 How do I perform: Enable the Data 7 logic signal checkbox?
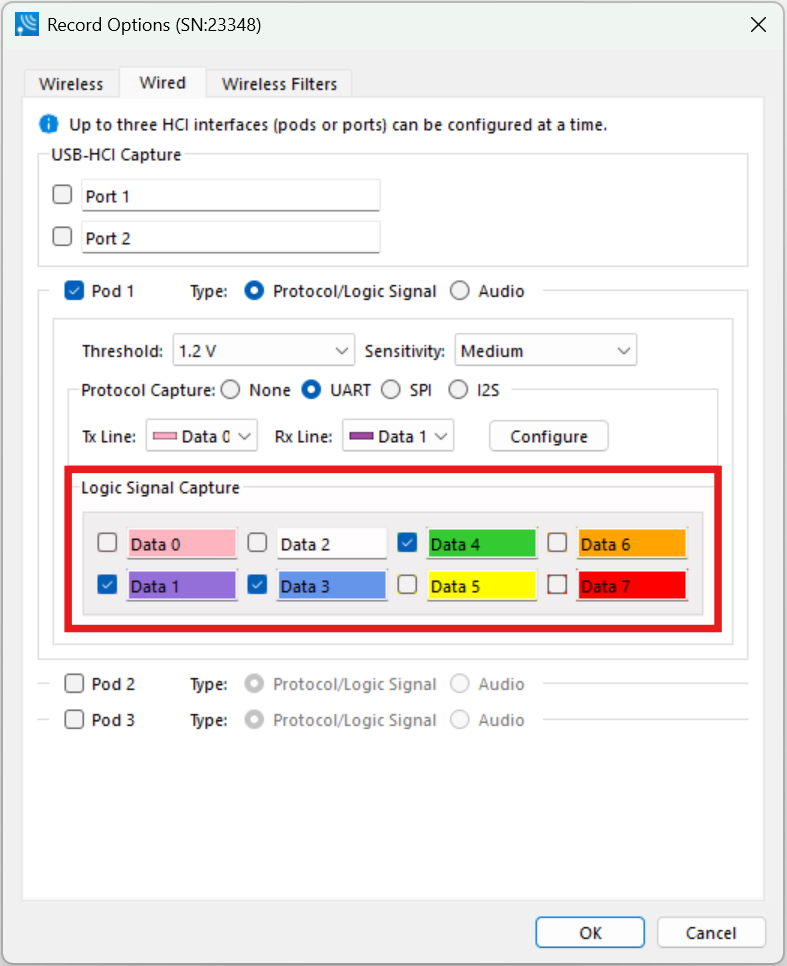(557, 584)
